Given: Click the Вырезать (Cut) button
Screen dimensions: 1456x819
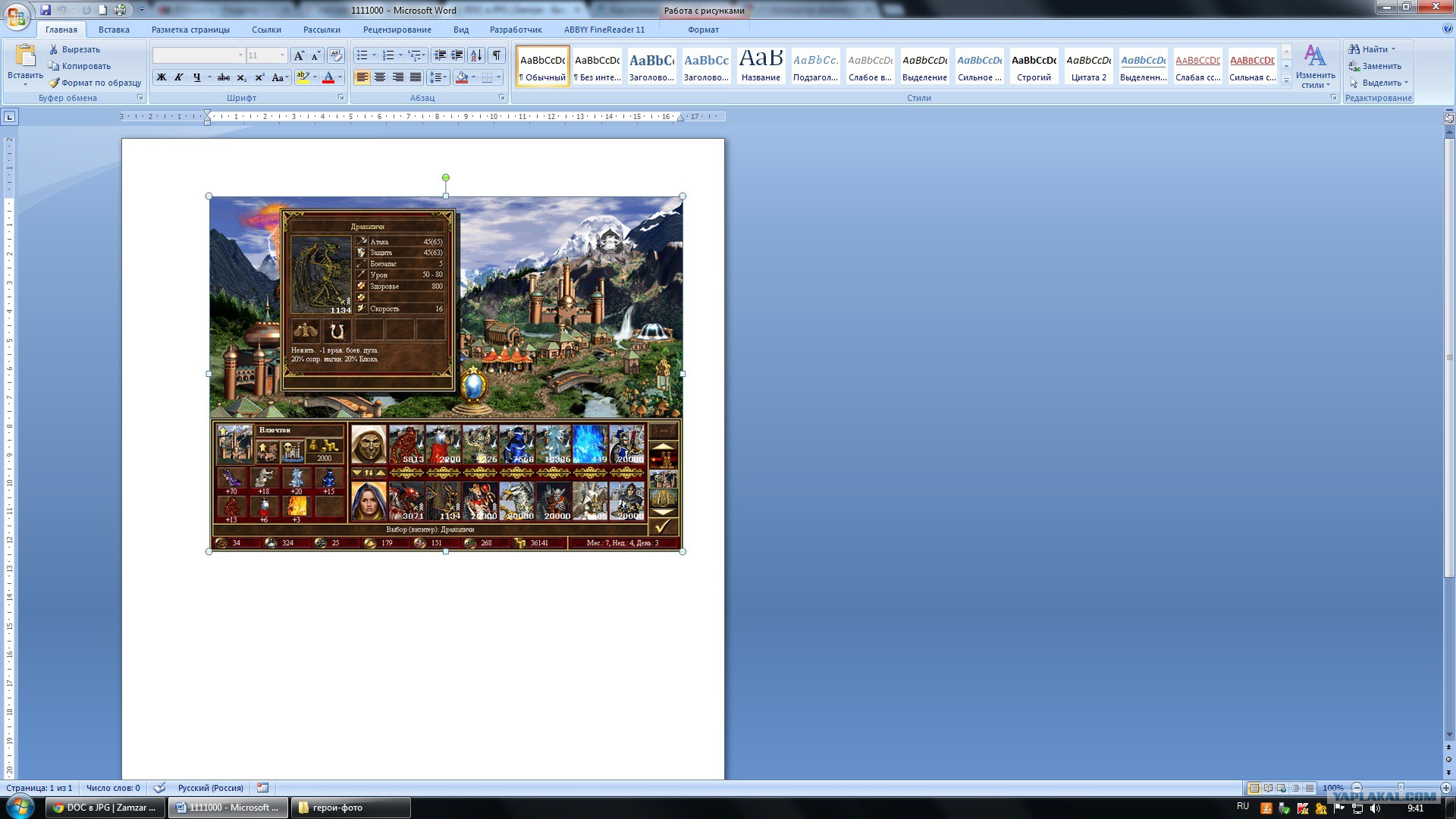Looking at the screenshot, I should [74, 49].
